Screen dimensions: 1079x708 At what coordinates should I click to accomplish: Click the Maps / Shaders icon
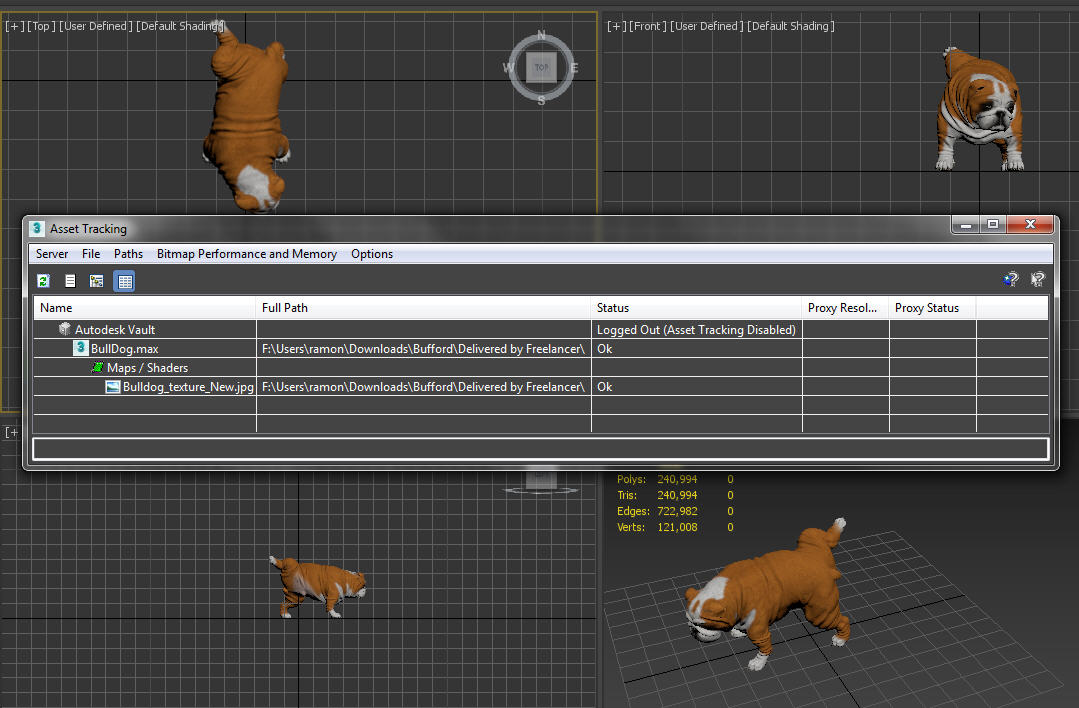point(96,367)
